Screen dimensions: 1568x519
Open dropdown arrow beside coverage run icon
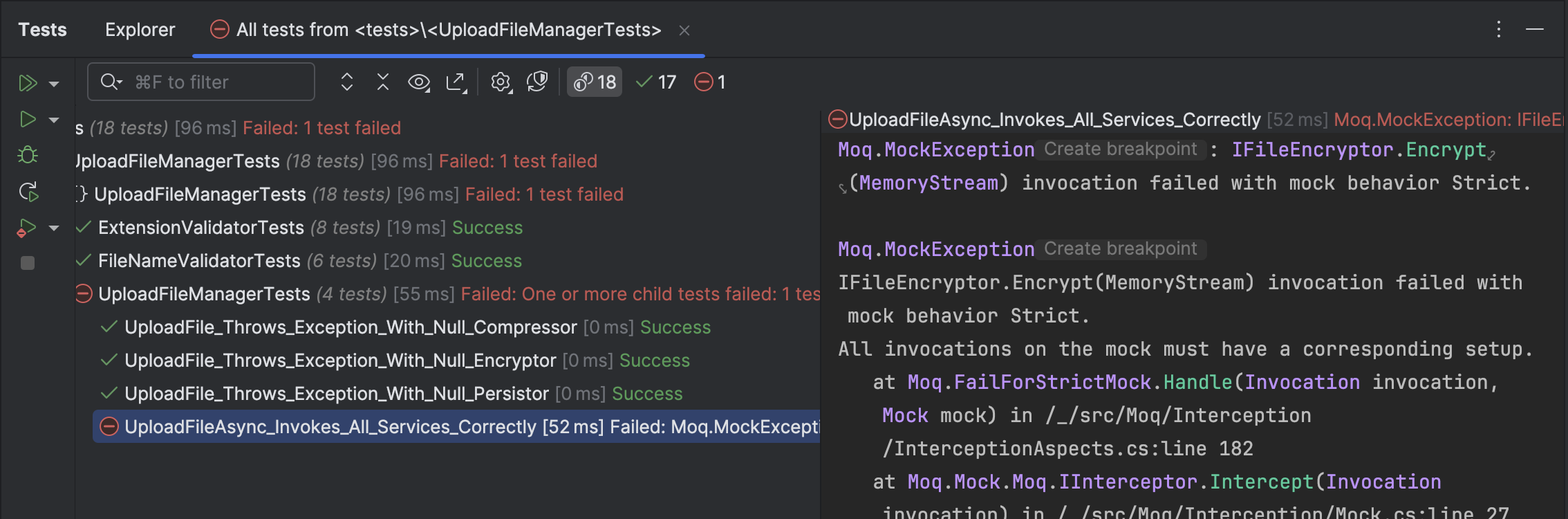pyautogui.click(x=54, y=228)
